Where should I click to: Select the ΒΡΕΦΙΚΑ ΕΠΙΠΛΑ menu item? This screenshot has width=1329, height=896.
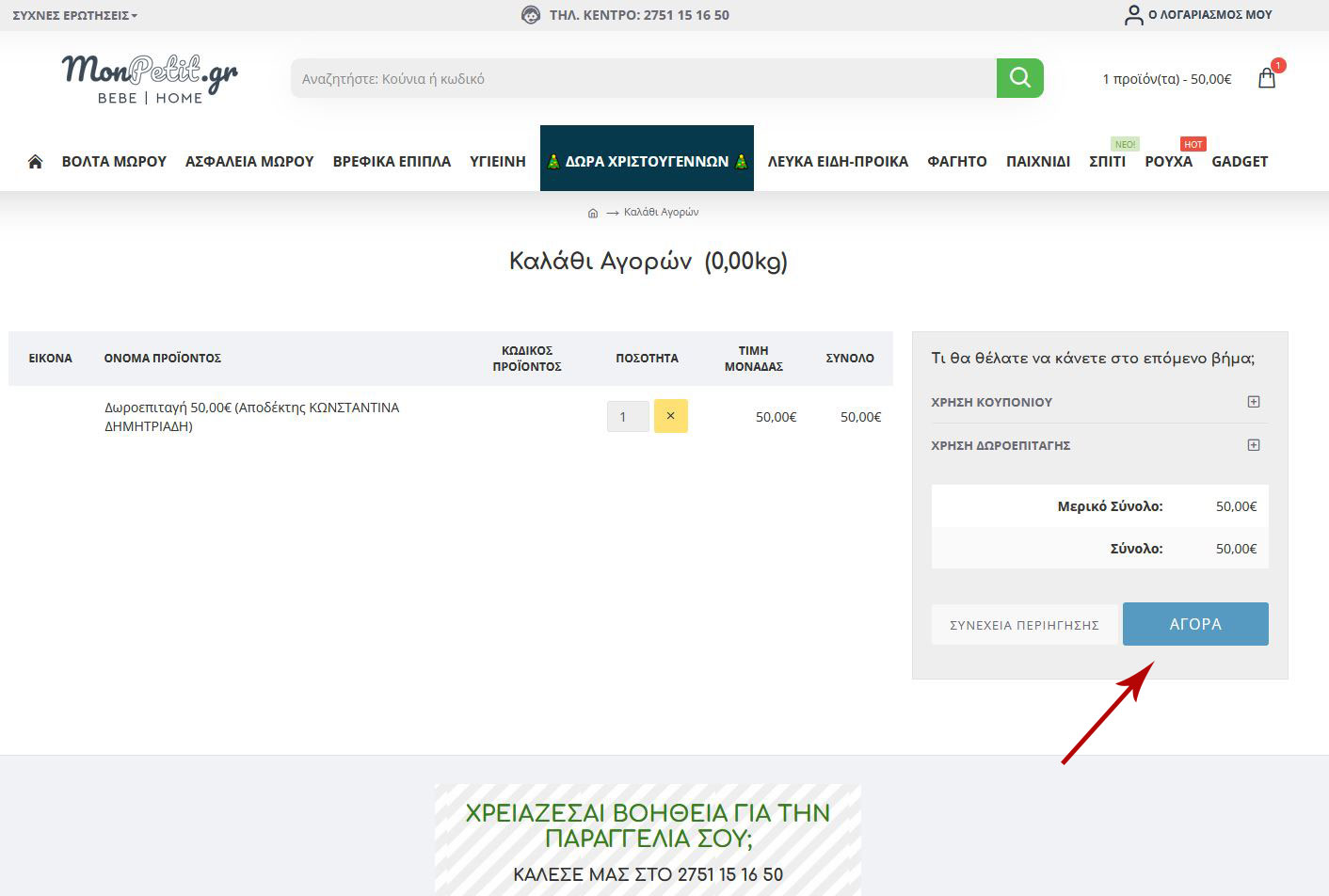coord(392,162)
